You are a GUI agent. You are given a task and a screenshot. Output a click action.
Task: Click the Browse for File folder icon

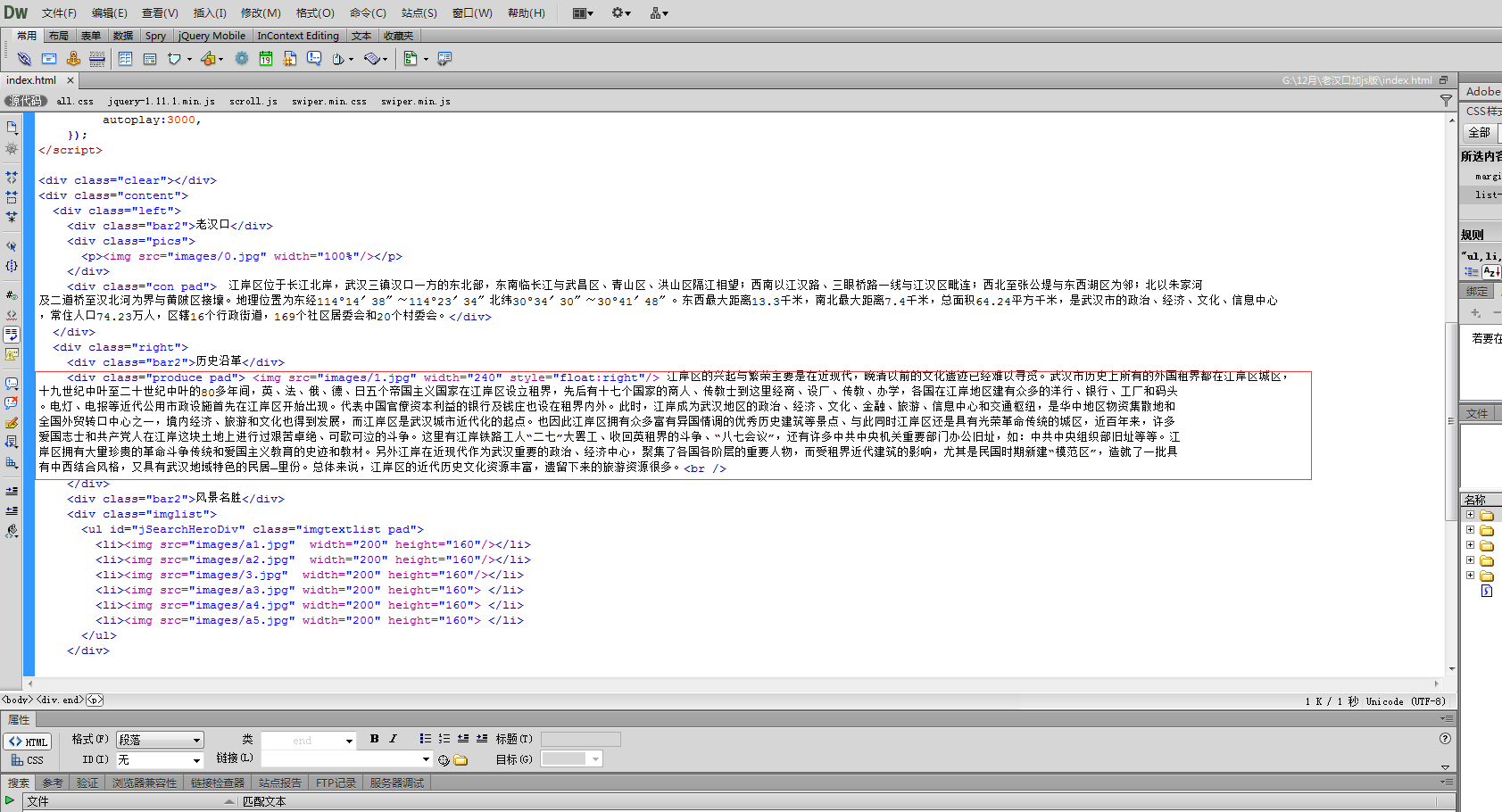point(461,760)
